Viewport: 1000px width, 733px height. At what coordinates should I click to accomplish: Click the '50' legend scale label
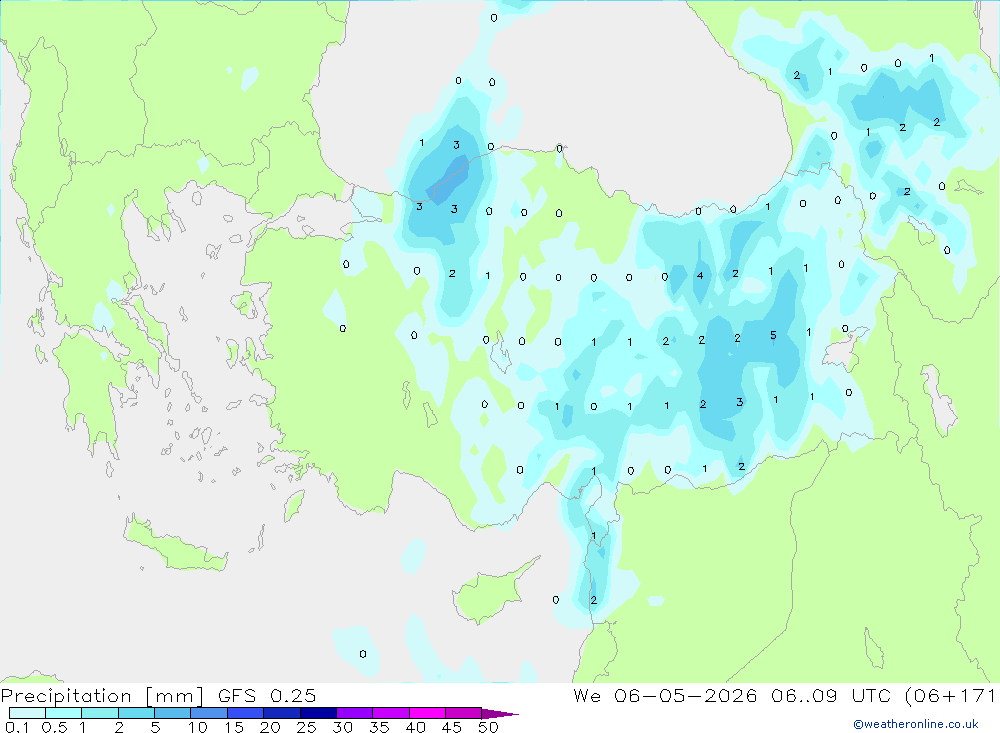coord(489,727)
